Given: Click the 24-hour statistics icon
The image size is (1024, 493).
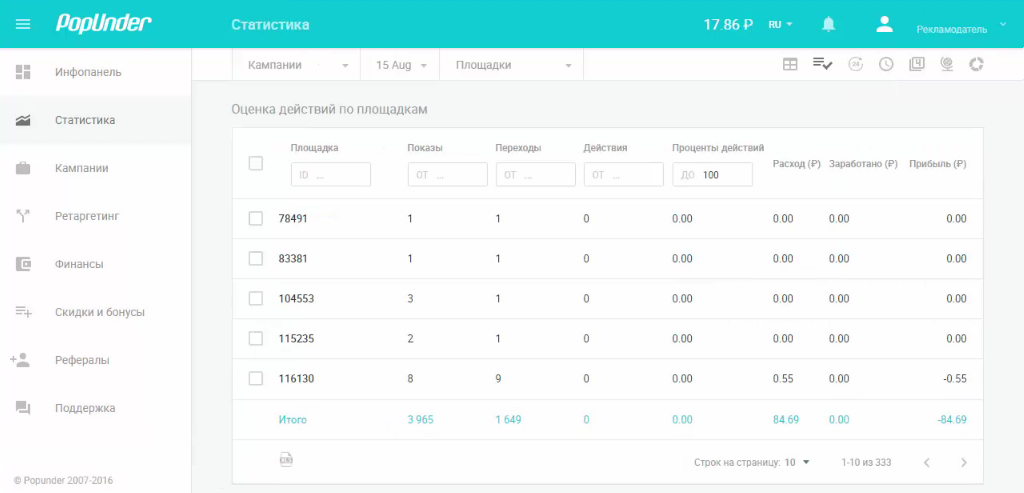Looking at the screenshot, I should [x=855, y=64].
